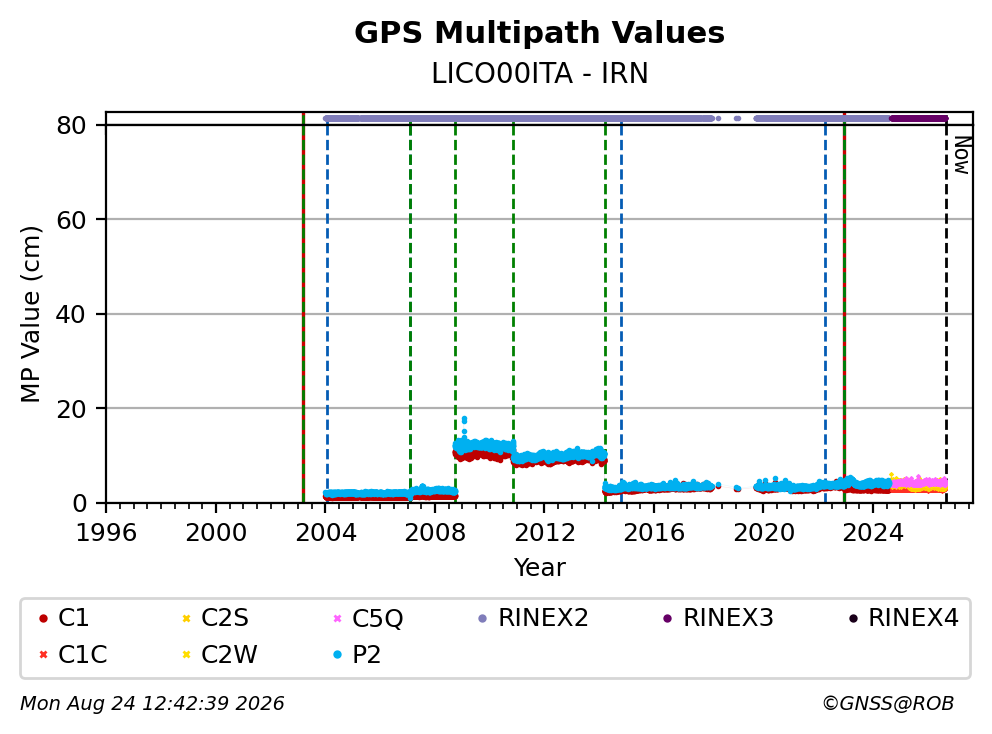Click the ©GNSS@ROB credit text
The height and width of the screenshot is (734, 992).
point(888,704)
